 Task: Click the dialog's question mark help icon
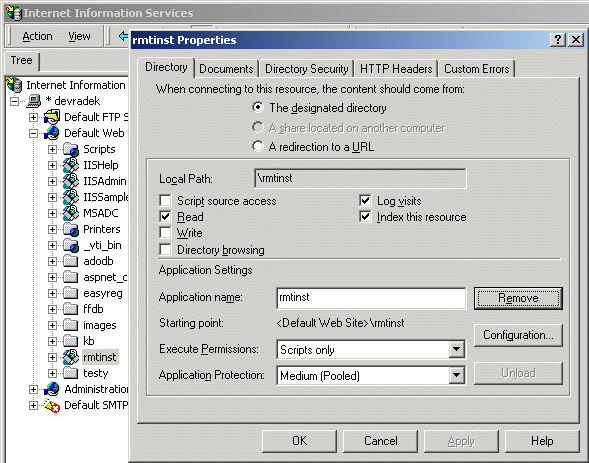click(558, 39)
